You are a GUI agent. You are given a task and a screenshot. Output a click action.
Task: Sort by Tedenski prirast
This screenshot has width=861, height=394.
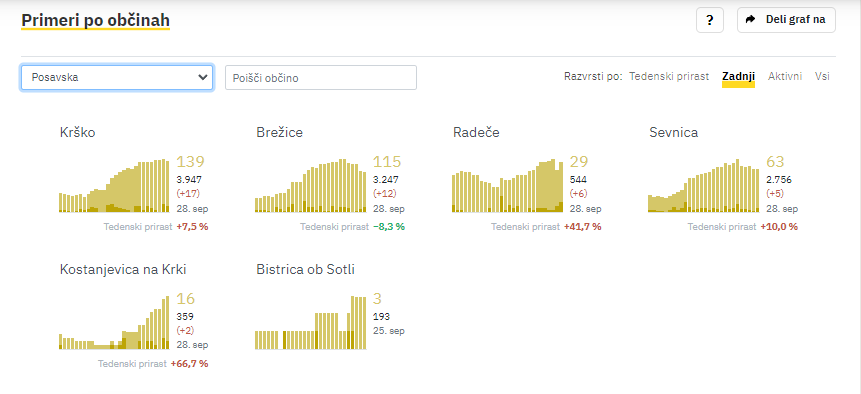[669, 76]
